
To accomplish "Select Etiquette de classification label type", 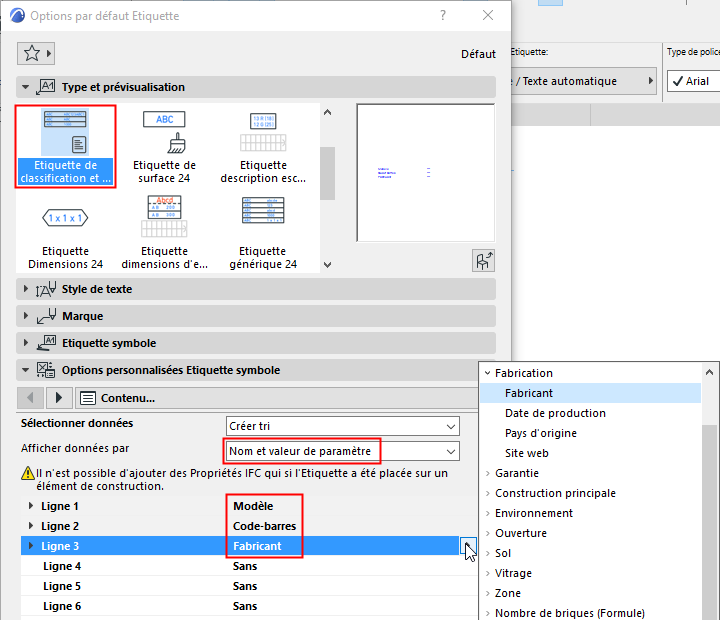I will click(x=65, y=146).
